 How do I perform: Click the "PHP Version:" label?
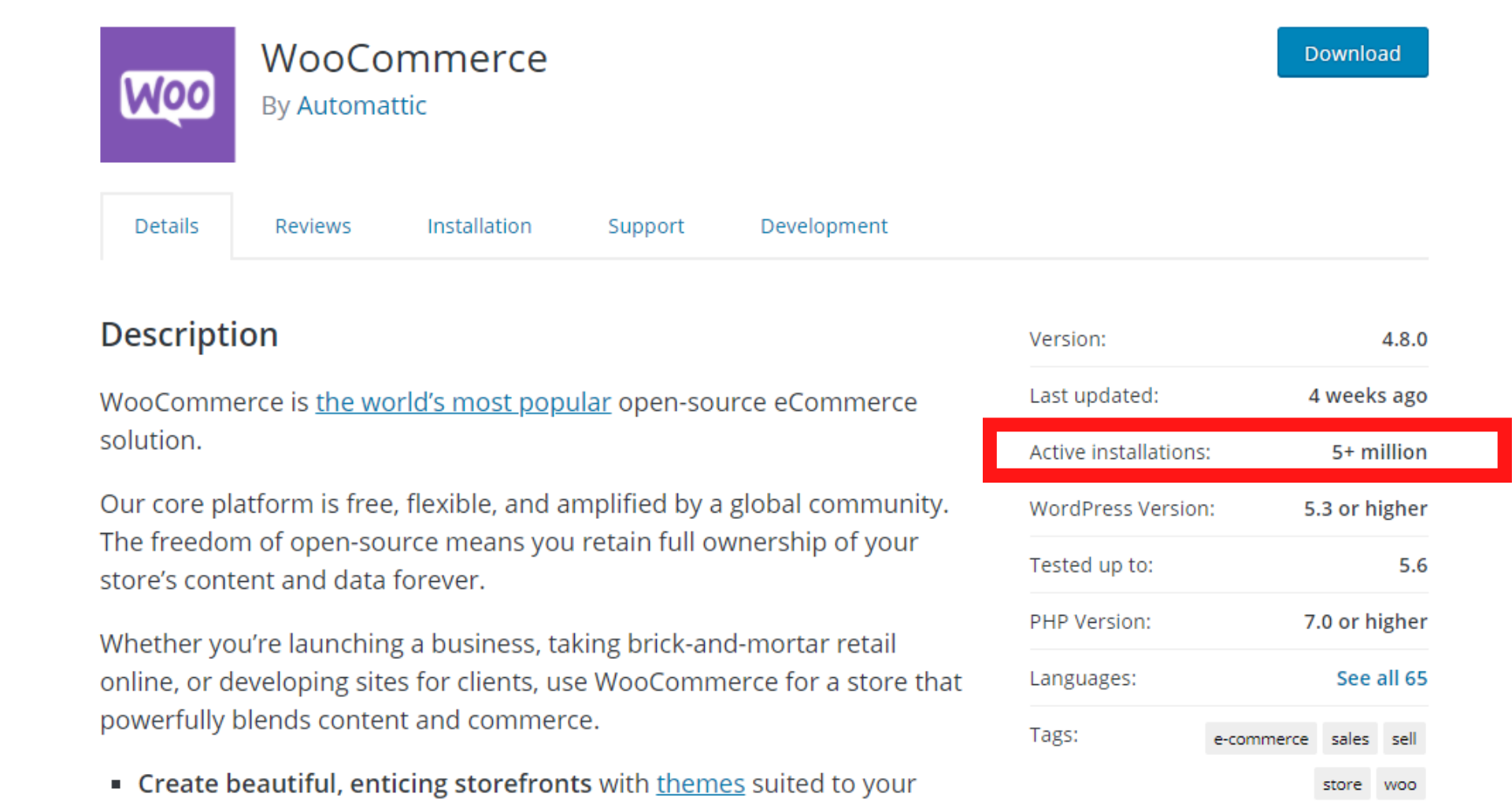[1090, 622]
